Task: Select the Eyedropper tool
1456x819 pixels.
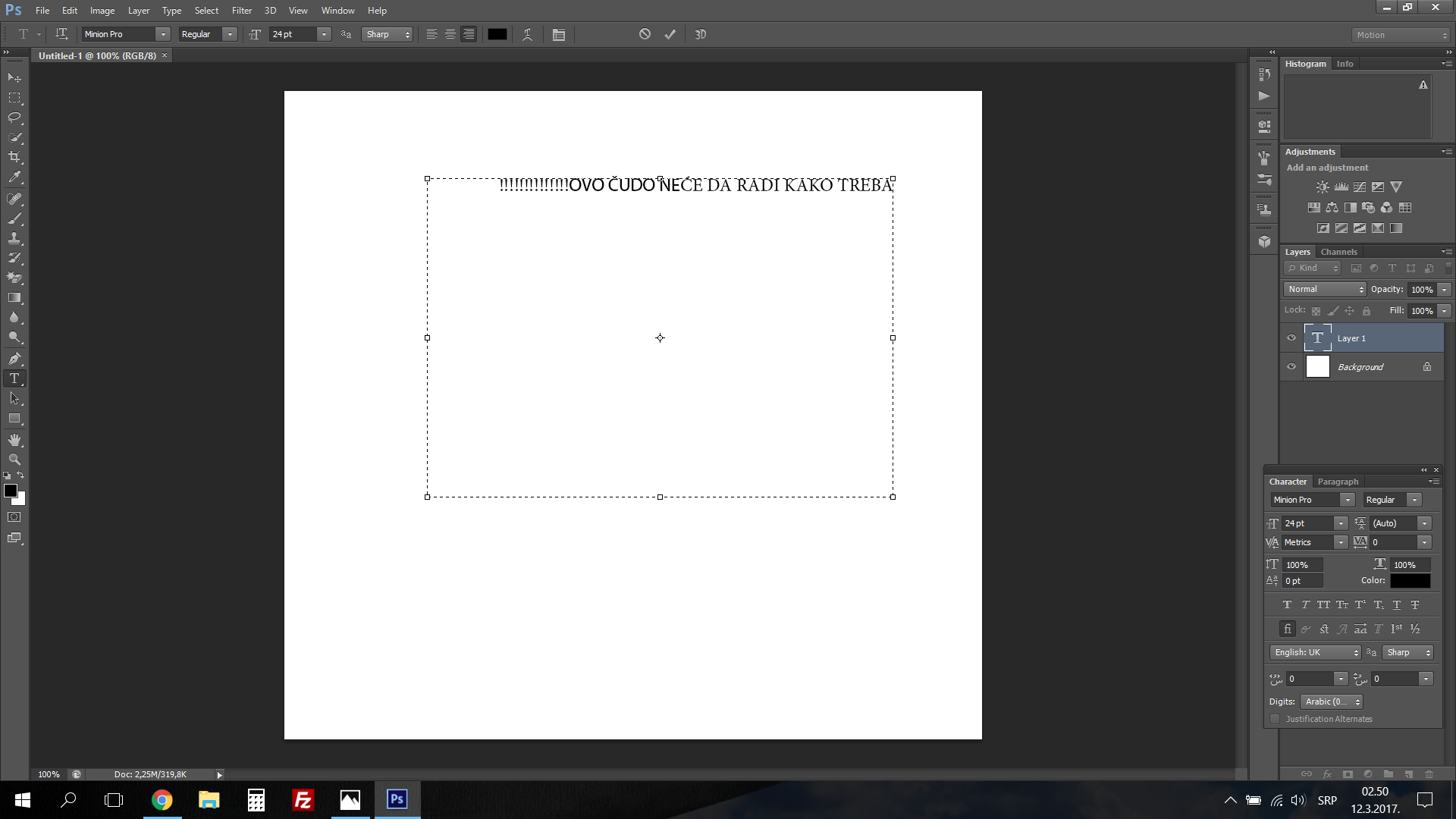Action: click(x=14, y=177)
